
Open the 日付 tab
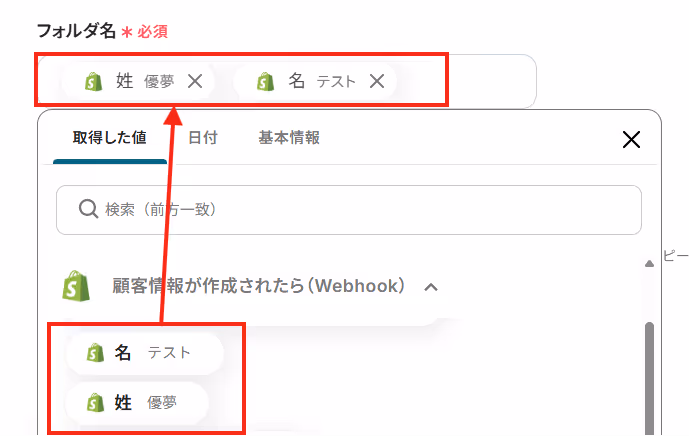203,138
